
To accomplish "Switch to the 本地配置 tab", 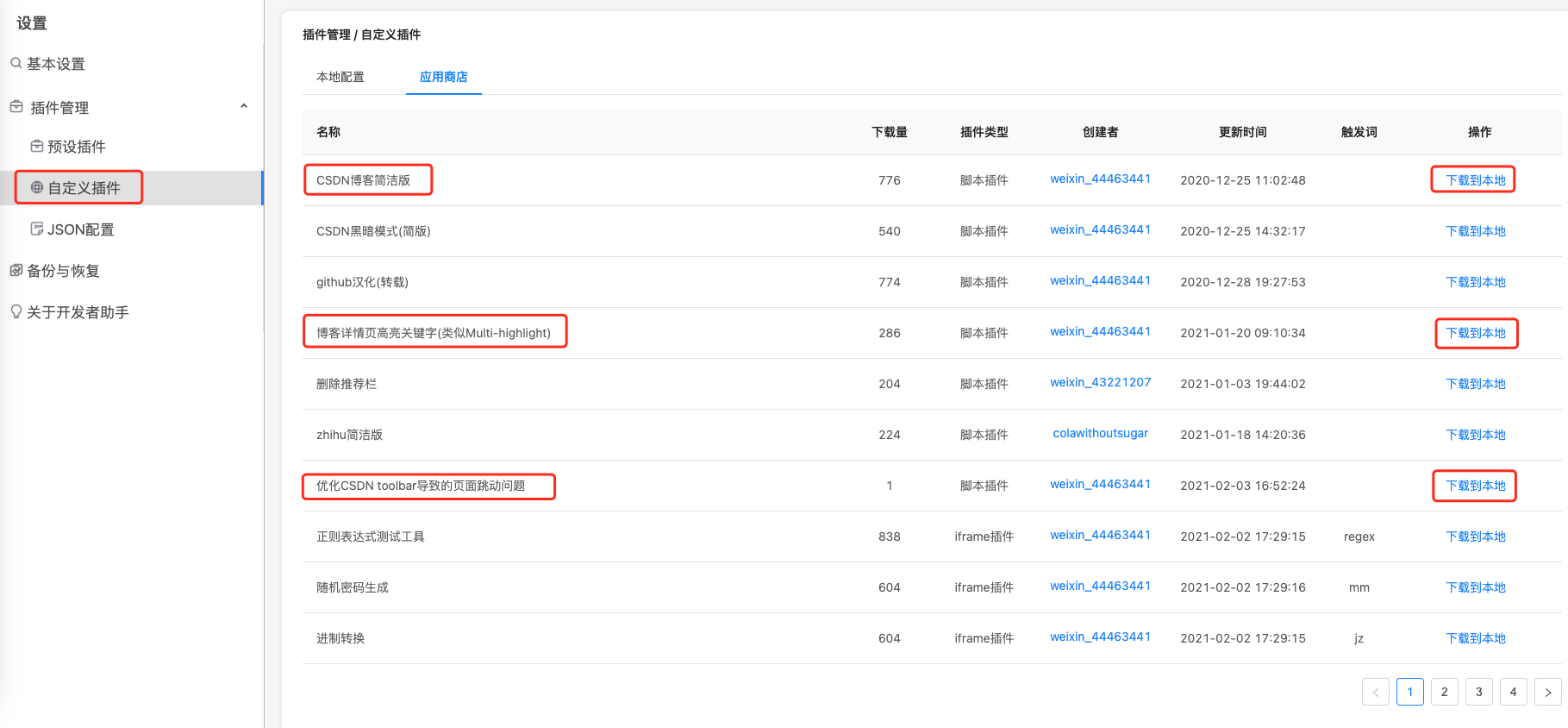I will point(340,77).
